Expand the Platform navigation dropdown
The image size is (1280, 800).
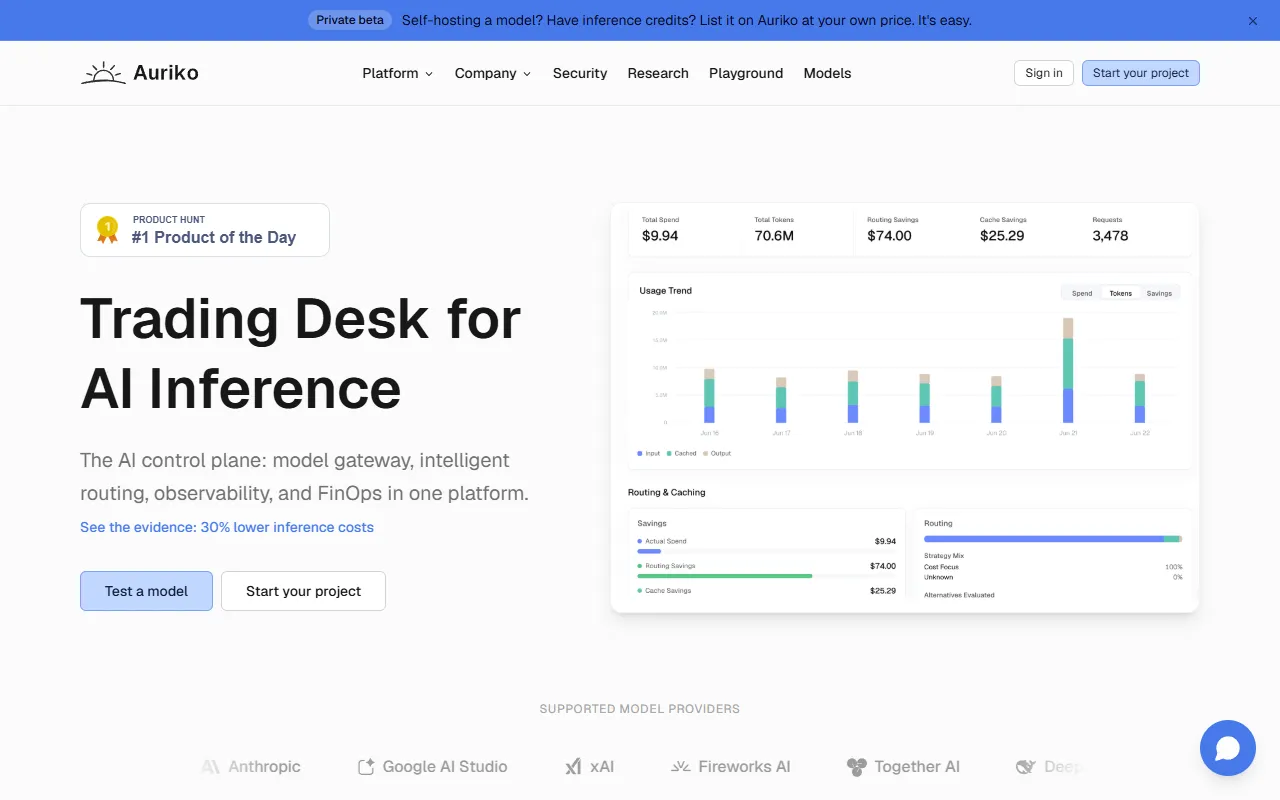(x=398, y=73)
